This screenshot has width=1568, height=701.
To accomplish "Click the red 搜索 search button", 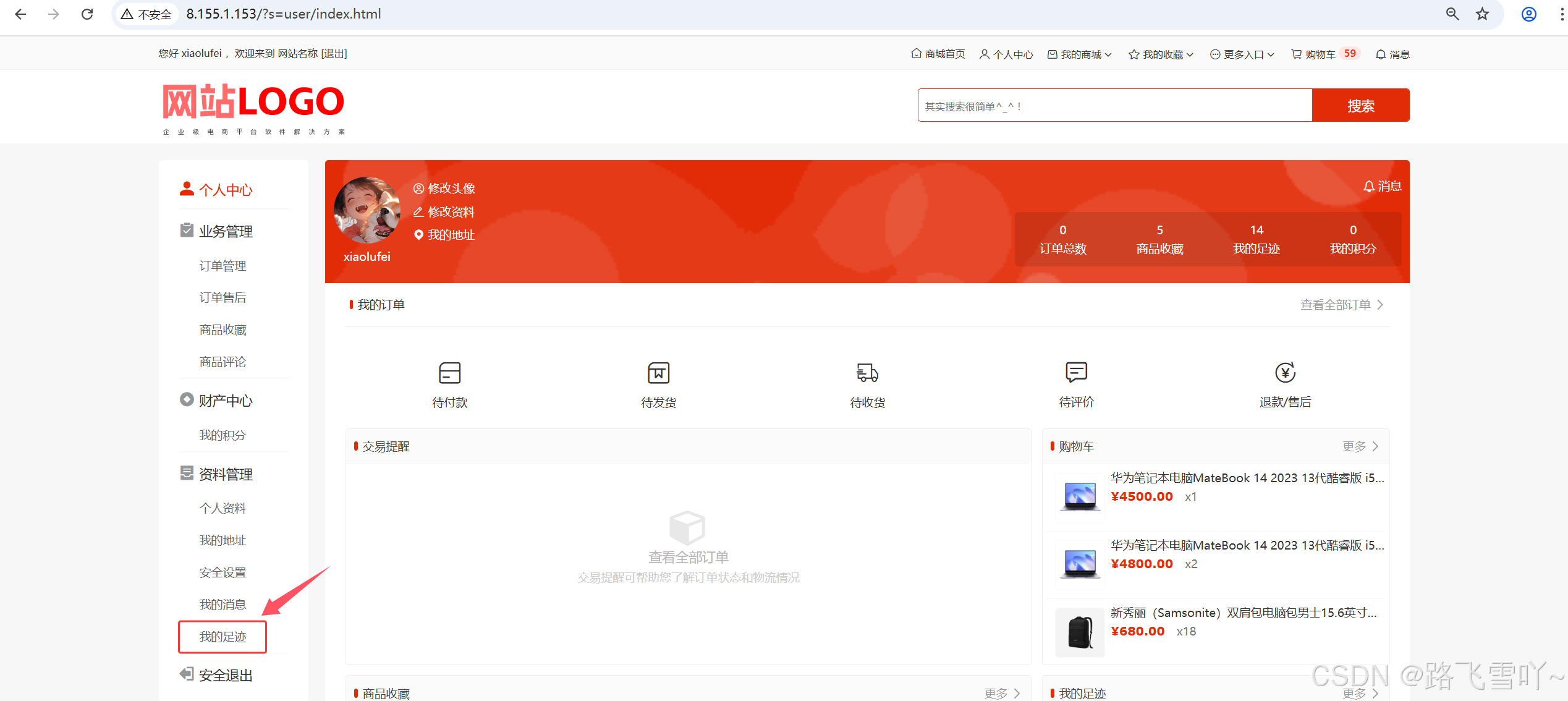I will coord(1360,106).
